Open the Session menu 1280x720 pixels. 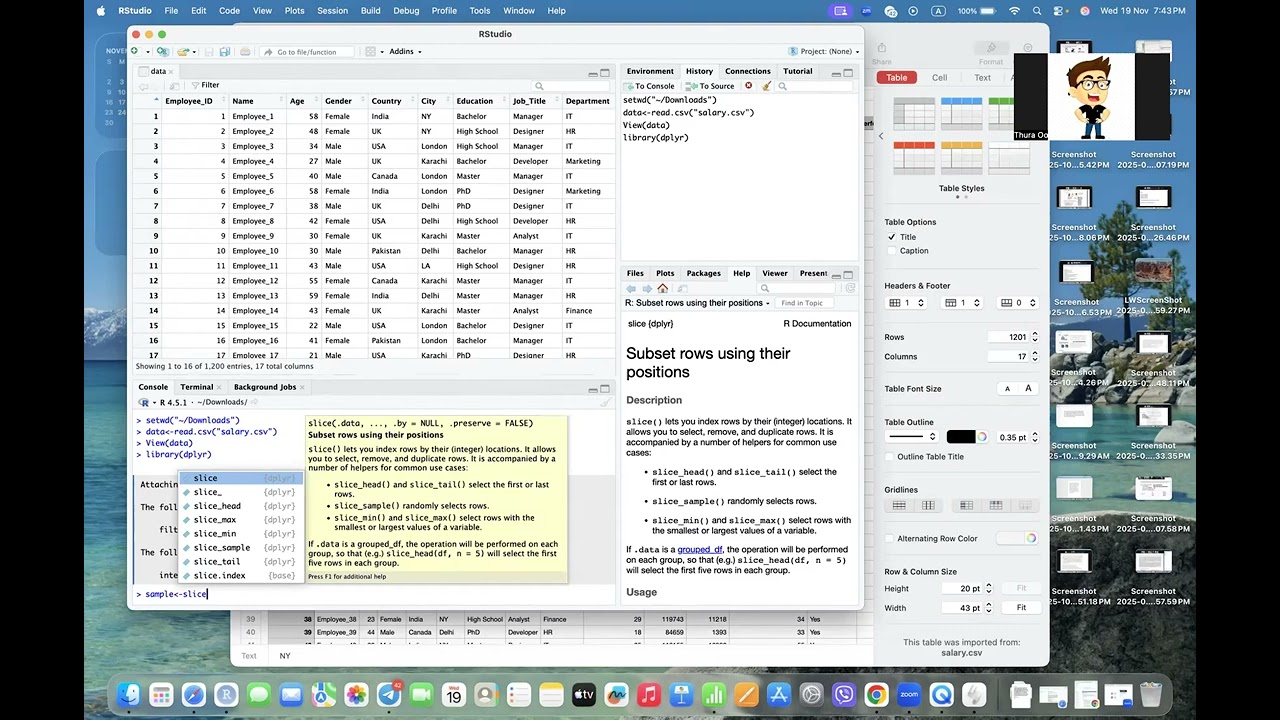point(332,10)
